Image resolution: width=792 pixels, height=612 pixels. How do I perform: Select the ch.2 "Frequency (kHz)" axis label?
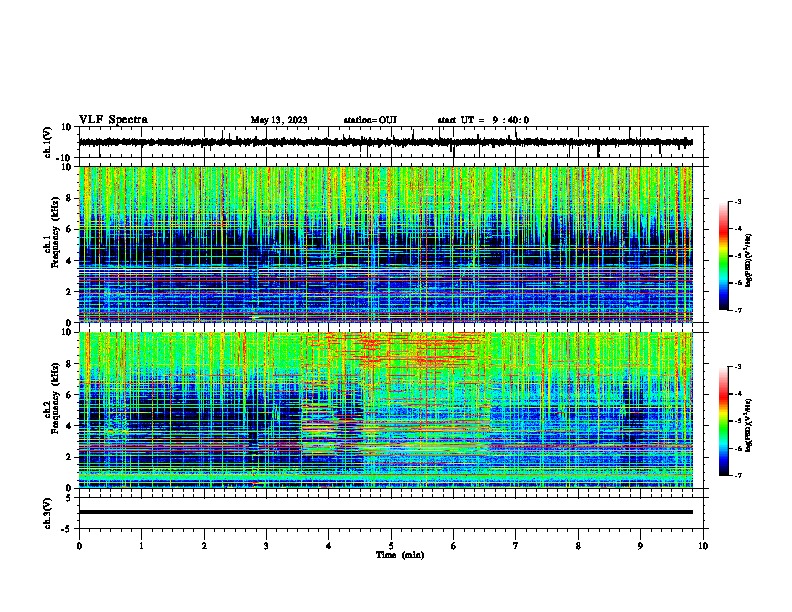pos(55,398)
